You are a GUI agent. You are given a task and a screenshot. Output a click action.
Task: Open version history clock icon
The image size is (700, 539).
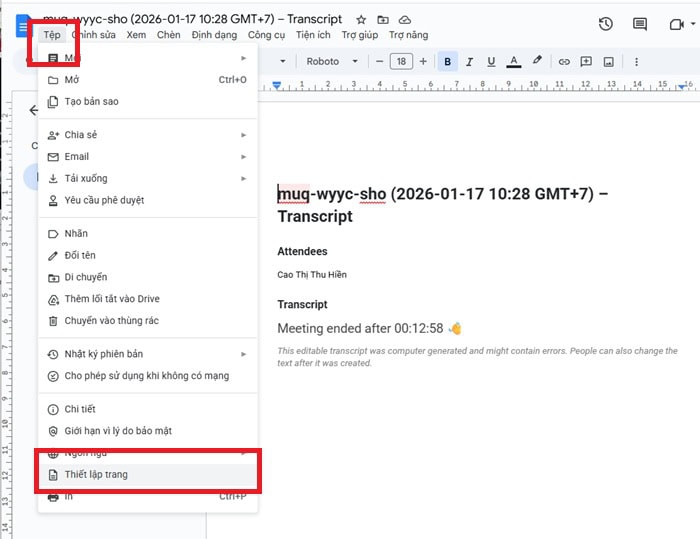pyautogui.click(x=605, y=24)
